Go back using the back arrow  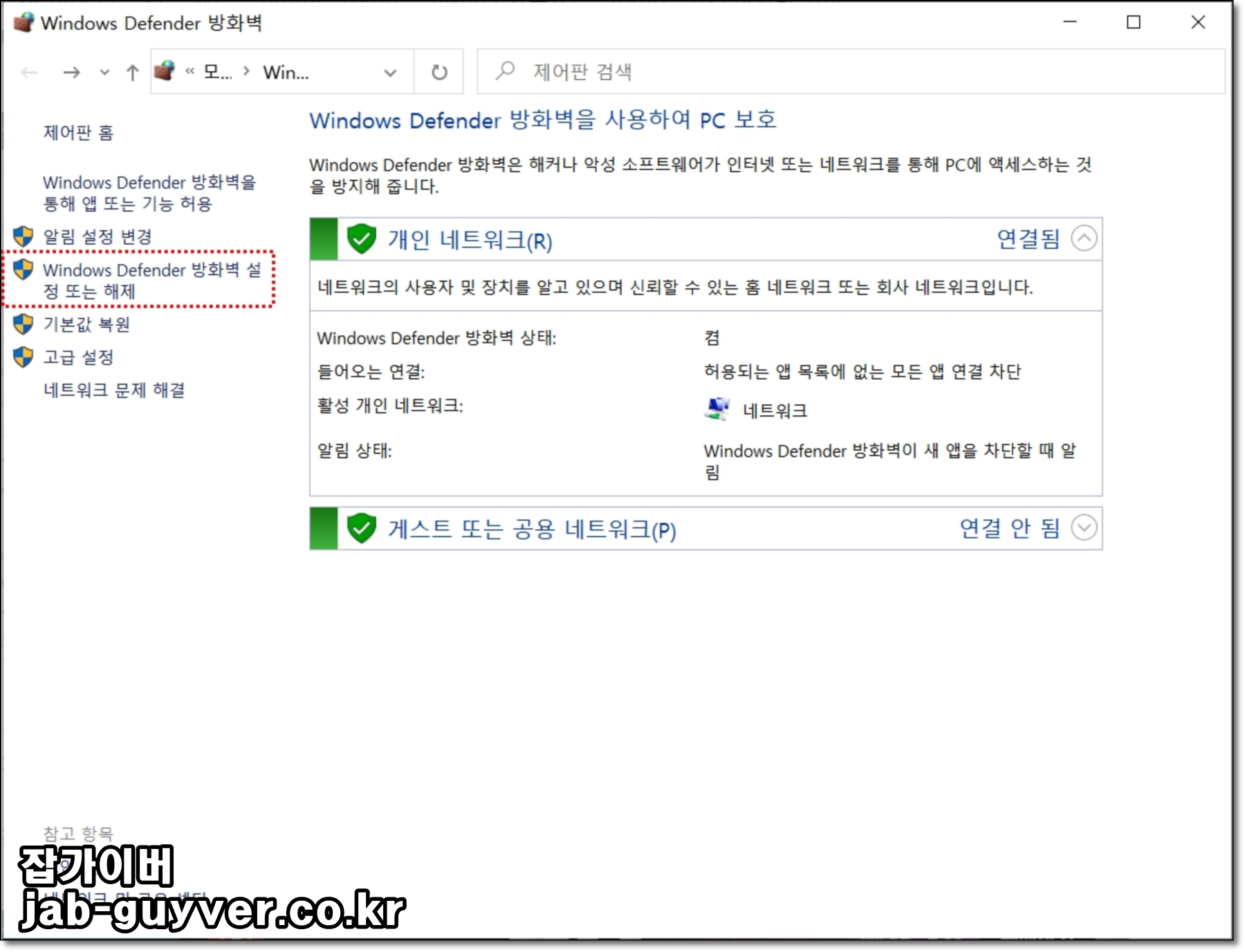[x=30, y=72]
